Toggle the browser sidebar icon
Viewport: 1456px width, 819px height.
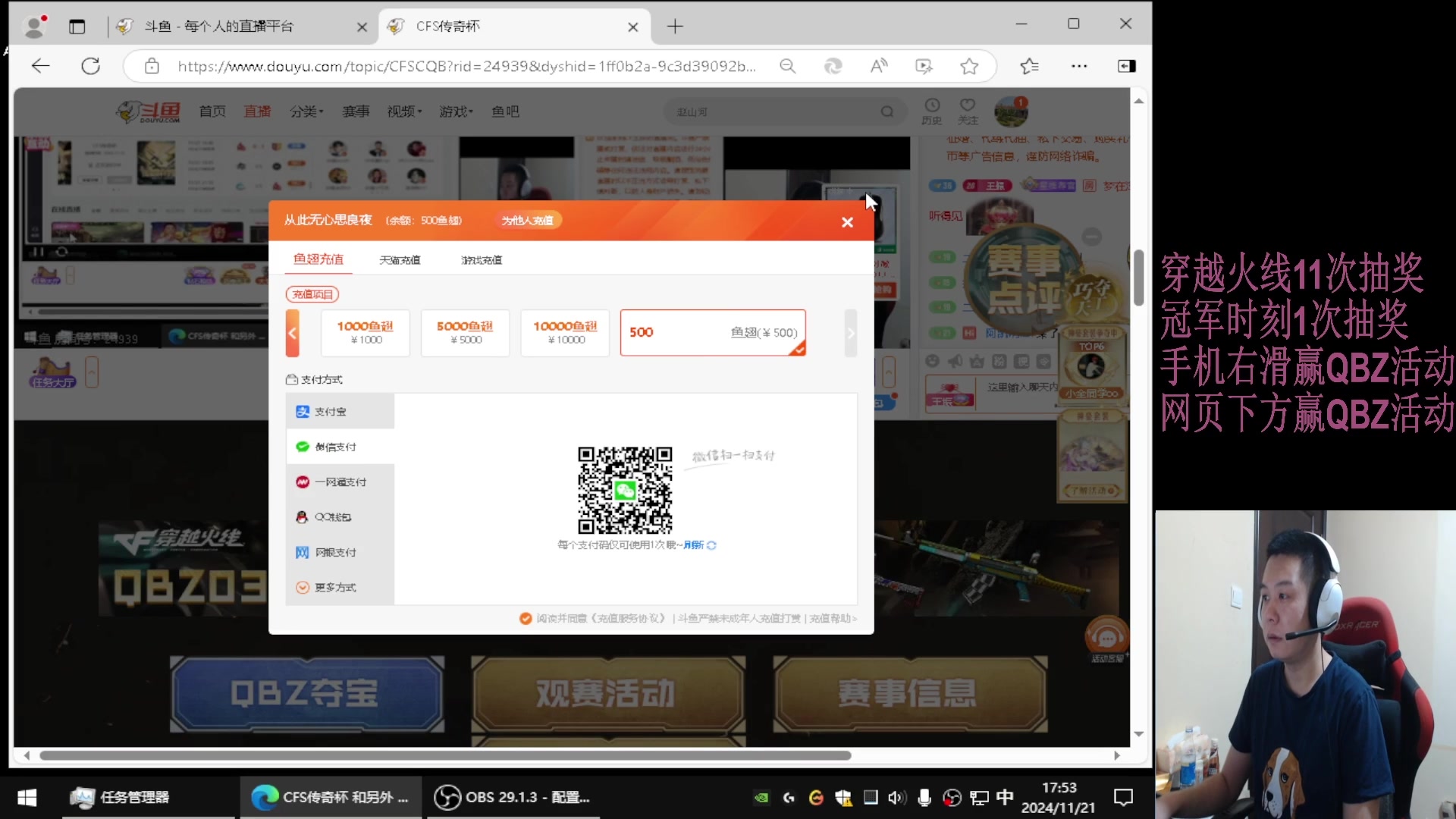1127,66
